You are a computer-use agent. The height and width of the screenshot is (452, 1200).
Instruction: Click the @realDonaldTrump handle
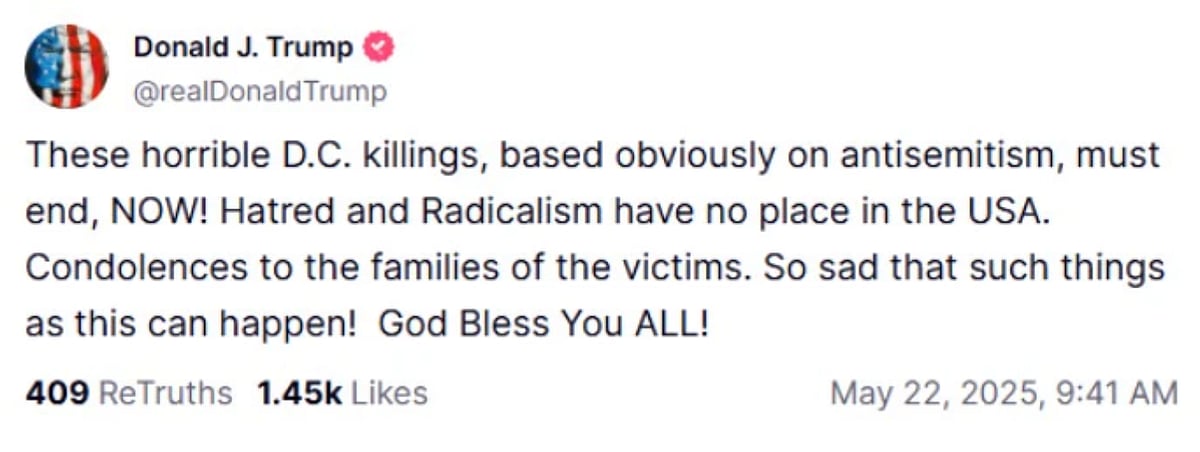click(x=259, y=92)
